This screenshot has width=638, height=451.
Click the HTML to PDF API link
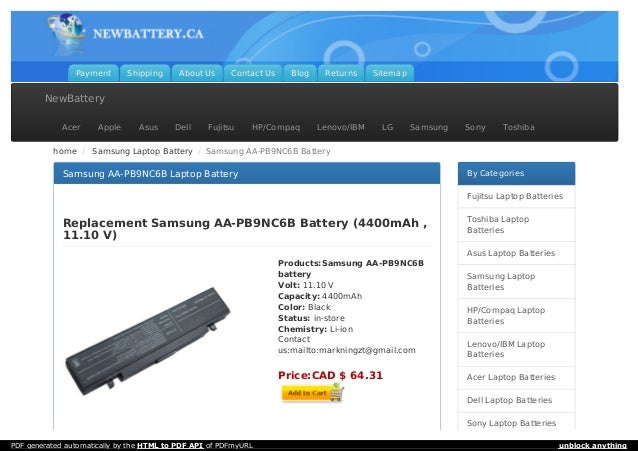pos(170,445)
